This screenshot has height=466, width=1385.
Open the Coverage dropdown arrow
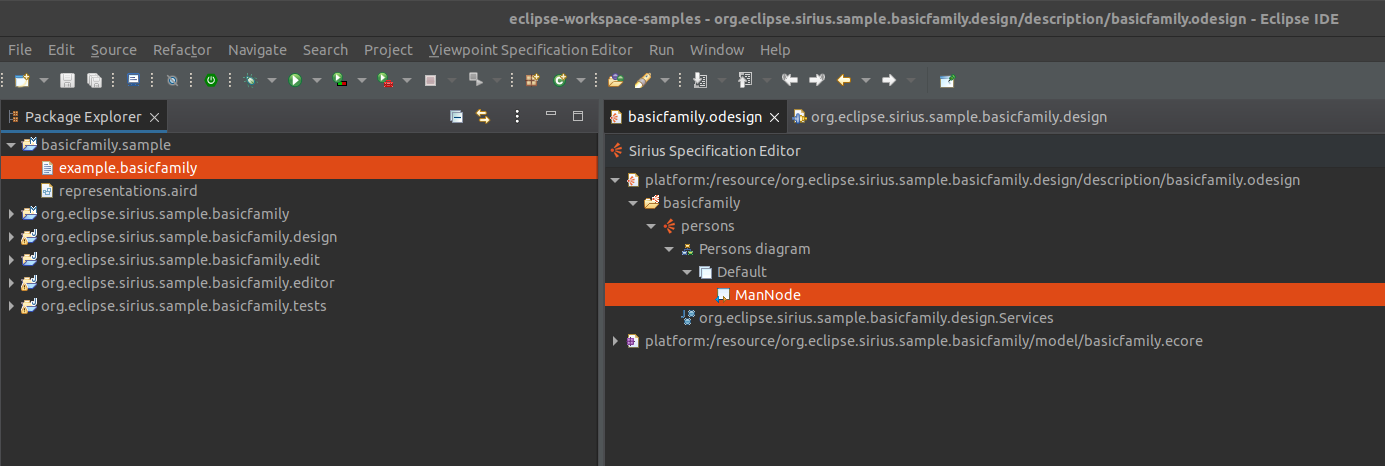pyautogui.click(x=362, y=80)
